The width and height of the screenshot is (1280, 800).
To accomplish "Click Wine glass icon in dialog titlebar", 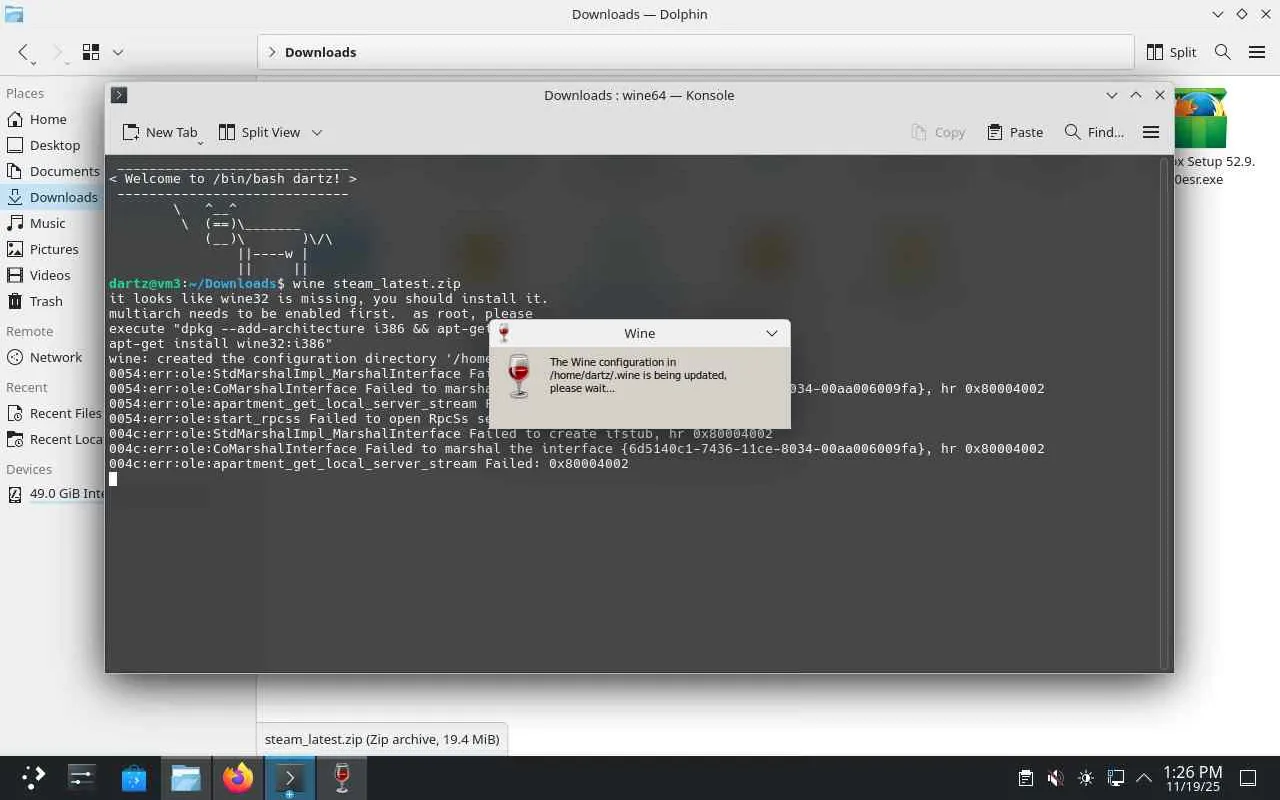I will point(504,333).
